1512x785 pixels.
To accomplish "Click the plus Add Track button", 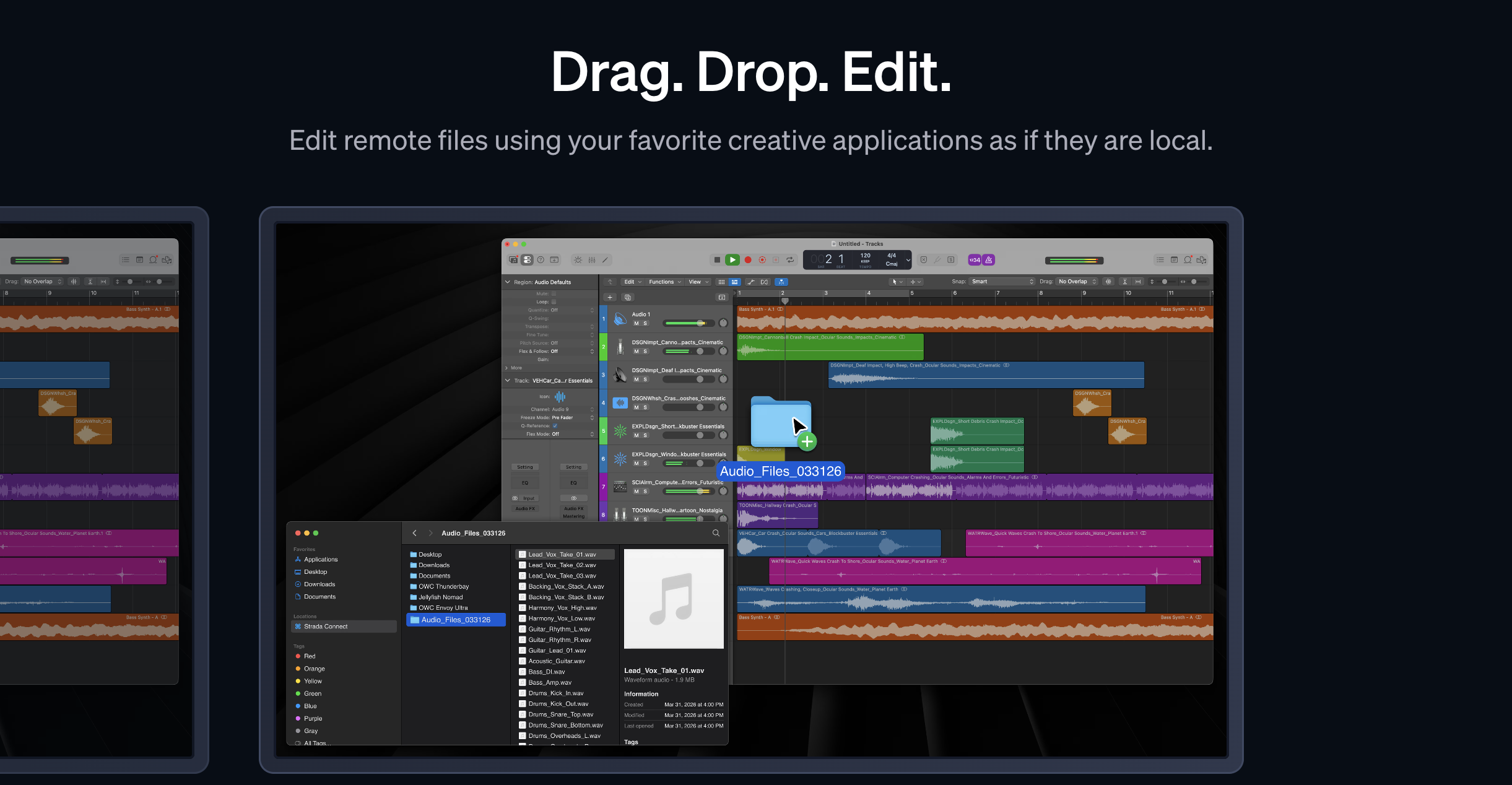I will (610, 297).
